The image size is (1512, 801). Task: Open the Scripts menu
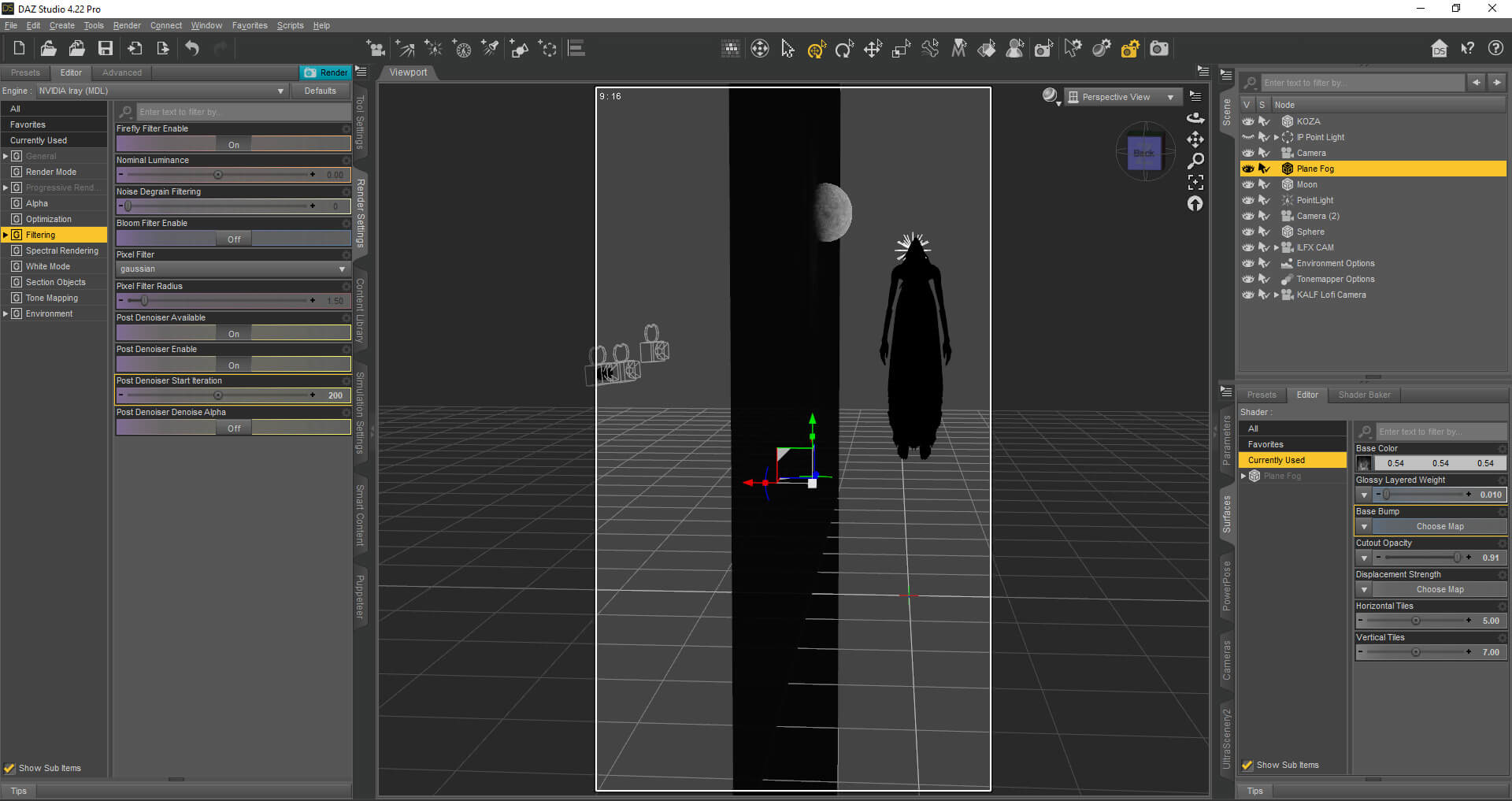[x=290, y=25]
